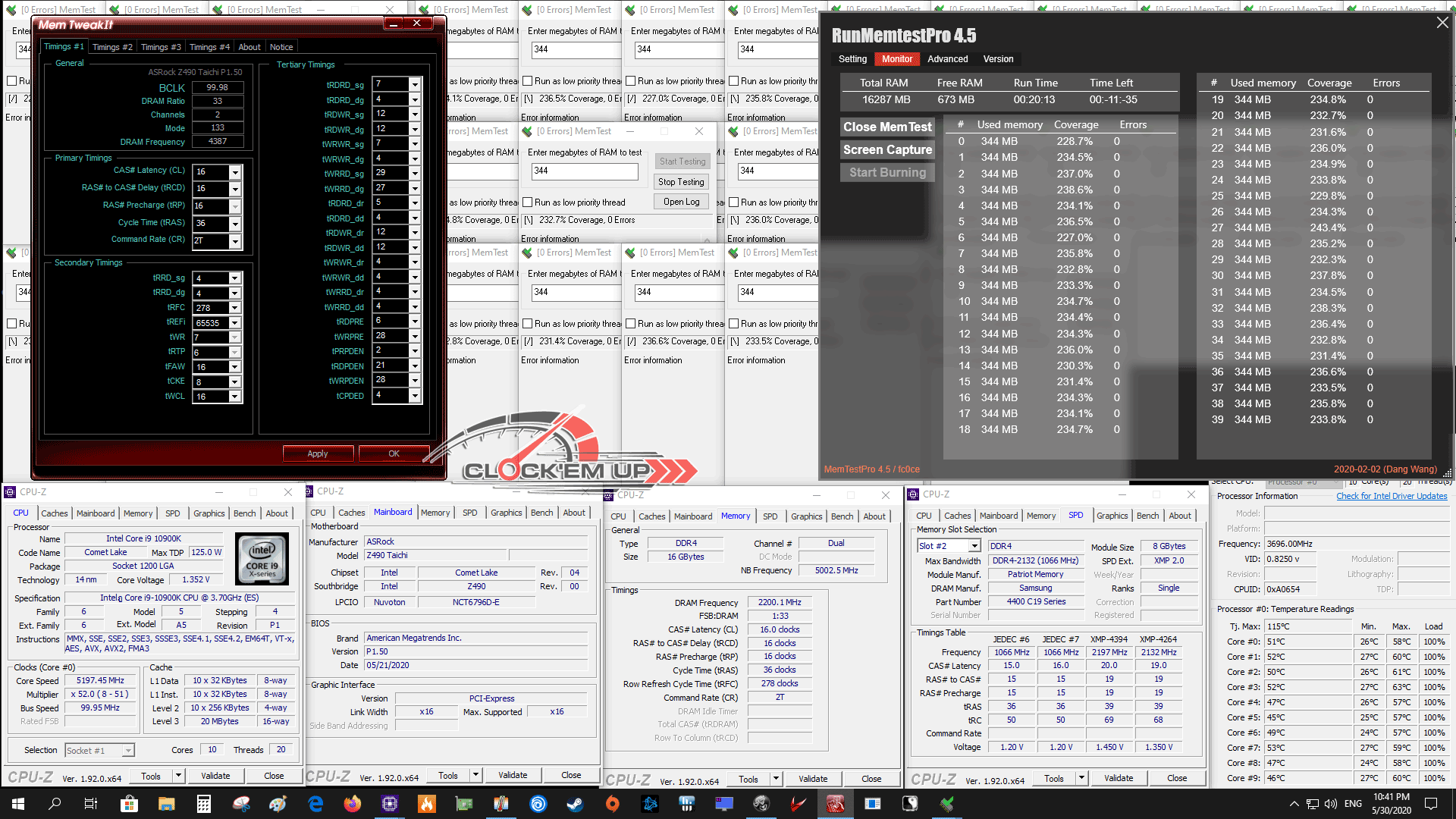1456x819 pixels.
Task: Select the Advanced tab in RunMemtestPro
Action: [x=947, y=59]
